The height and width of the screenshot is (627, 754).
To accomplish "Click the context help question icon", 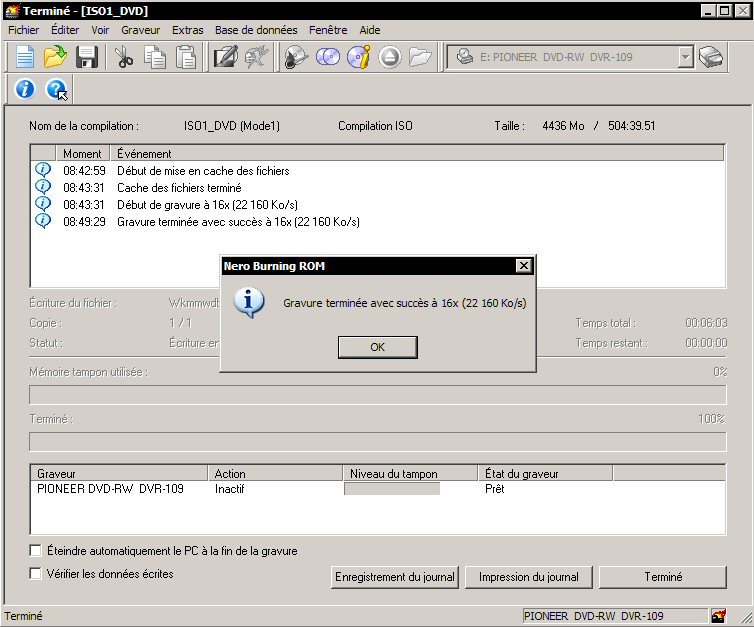I will coord(56,89).
